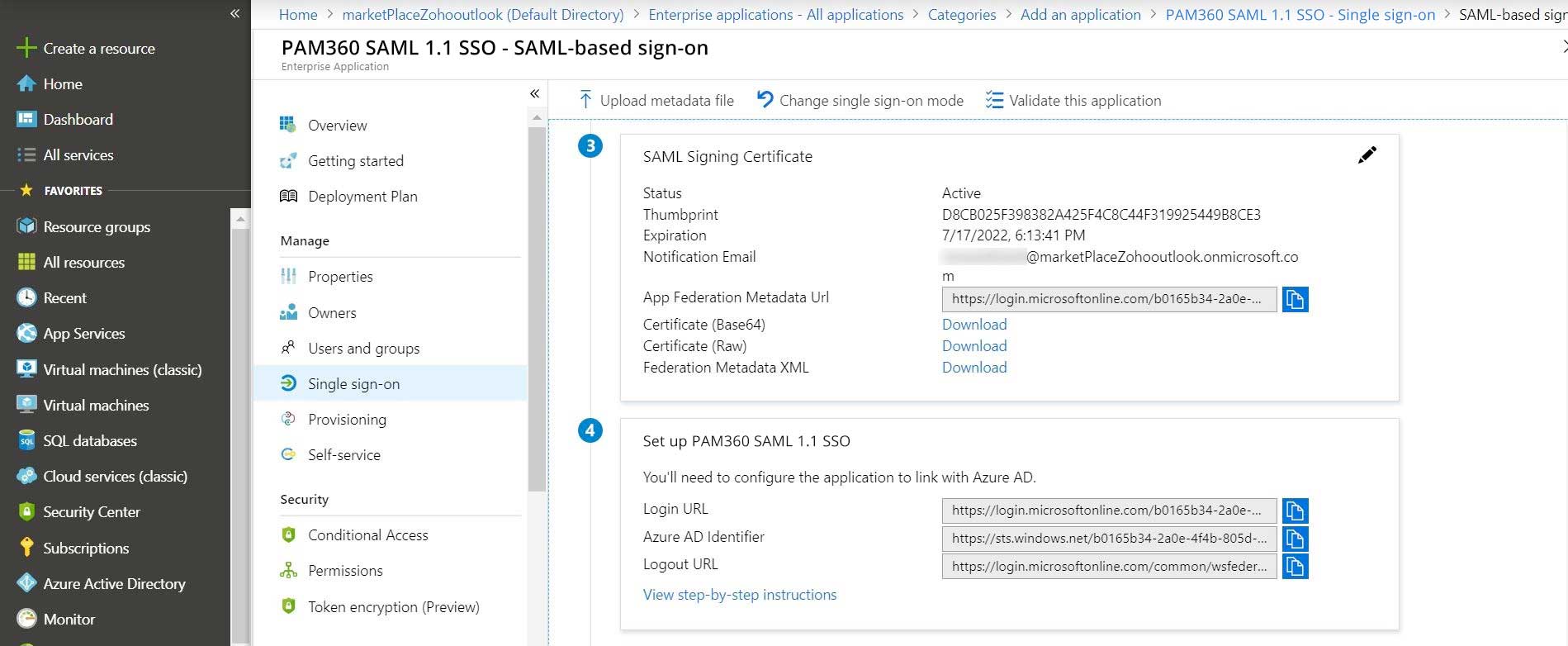The image size is (1568, 646).
Task: Collapse the main left navigation sidebar
Action: click(234, 13)
